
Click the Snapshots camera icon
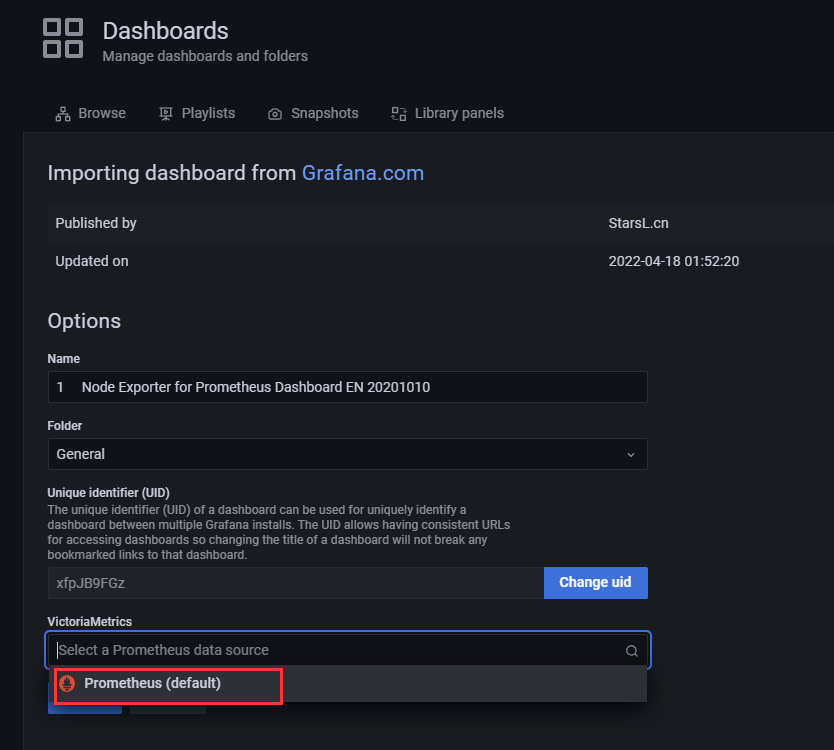(x=275, y=114)
